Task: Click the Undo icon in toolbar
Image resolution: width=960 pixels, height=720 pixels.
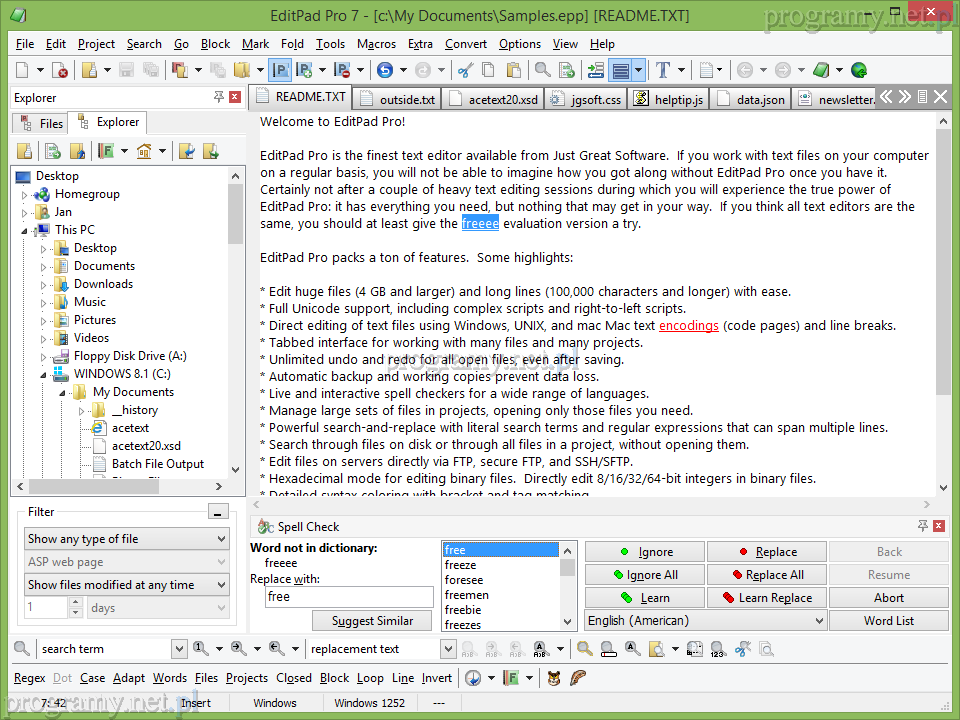Action: [x=385, y=70]
